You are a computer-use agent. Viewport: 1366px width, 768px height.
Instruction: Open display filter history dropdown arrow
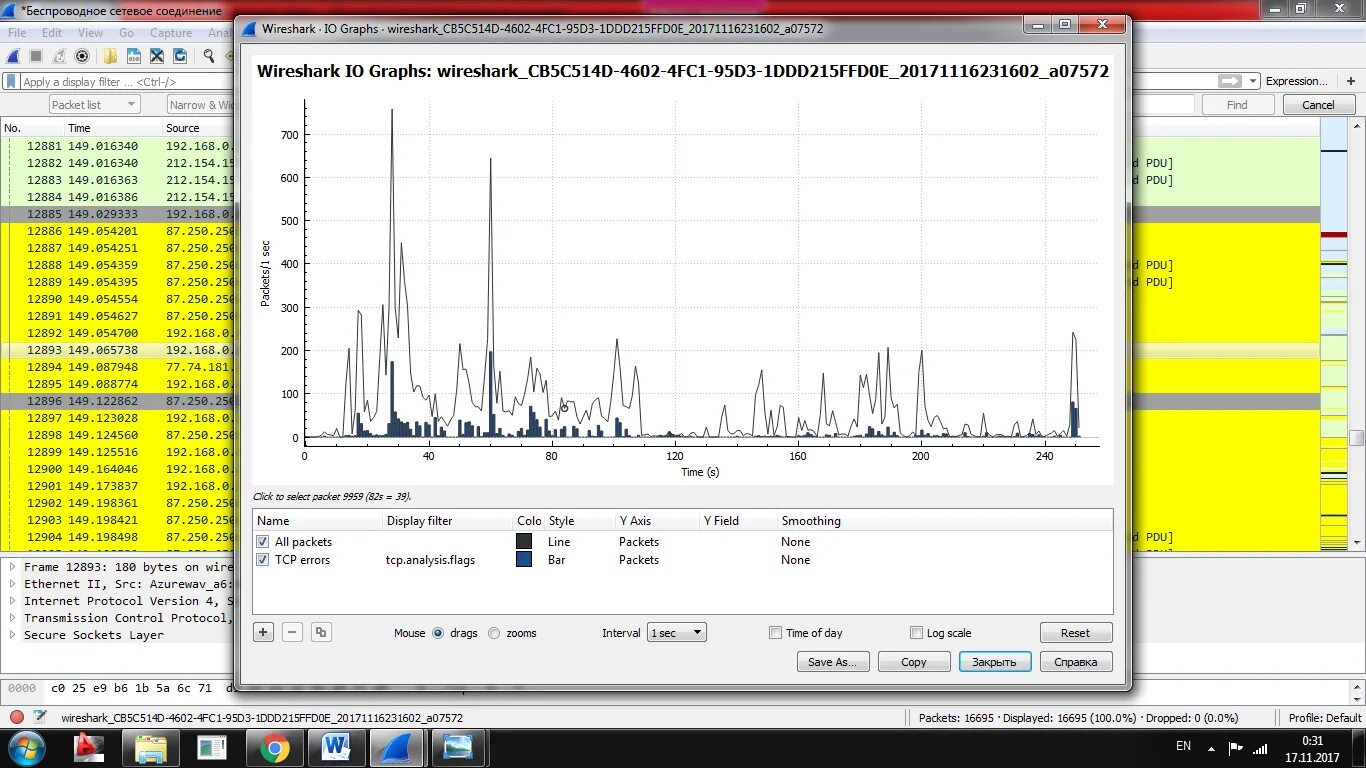[x=1254, y=81]
